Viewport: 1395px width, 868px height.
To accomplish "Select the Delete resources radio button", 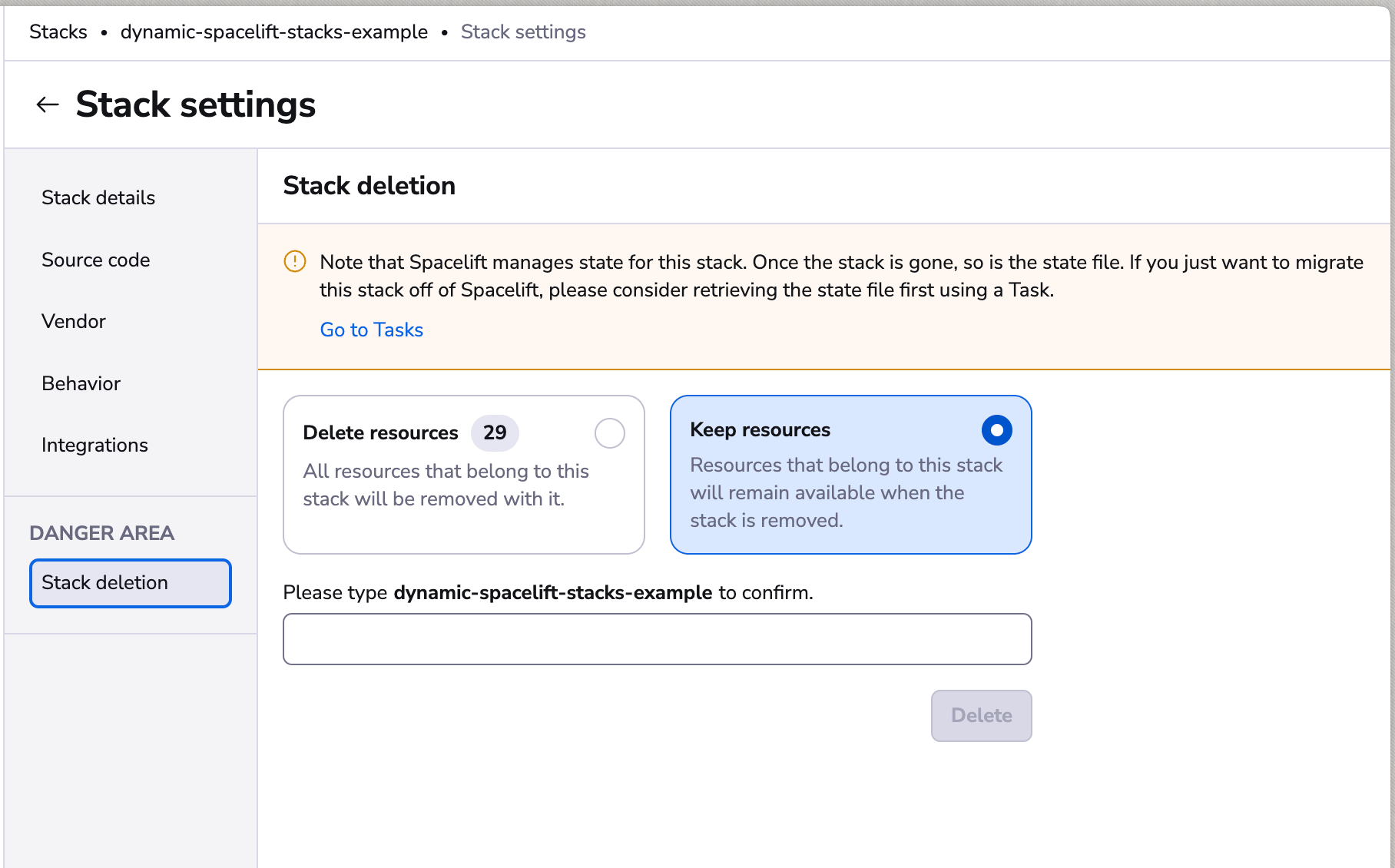I will pyautogui.click(x=609, y=433).
